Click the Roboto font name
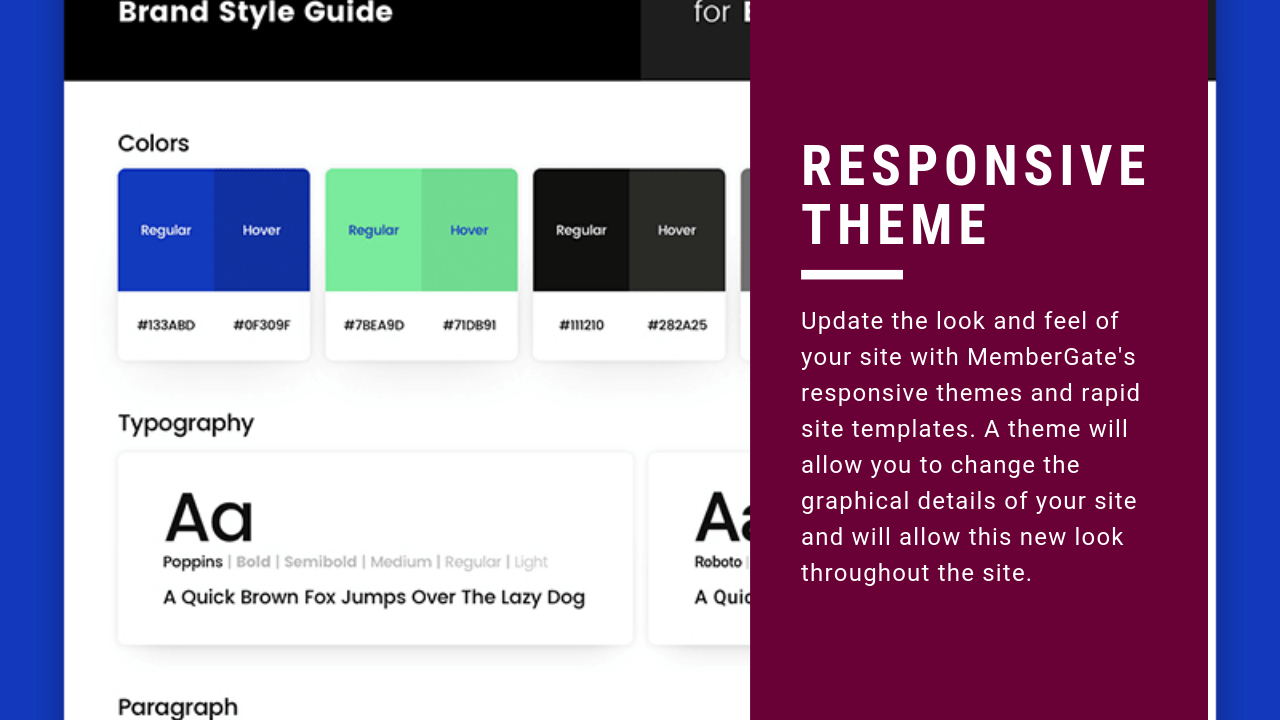Viewport: 1280px width, 720px height. point(718,562)
